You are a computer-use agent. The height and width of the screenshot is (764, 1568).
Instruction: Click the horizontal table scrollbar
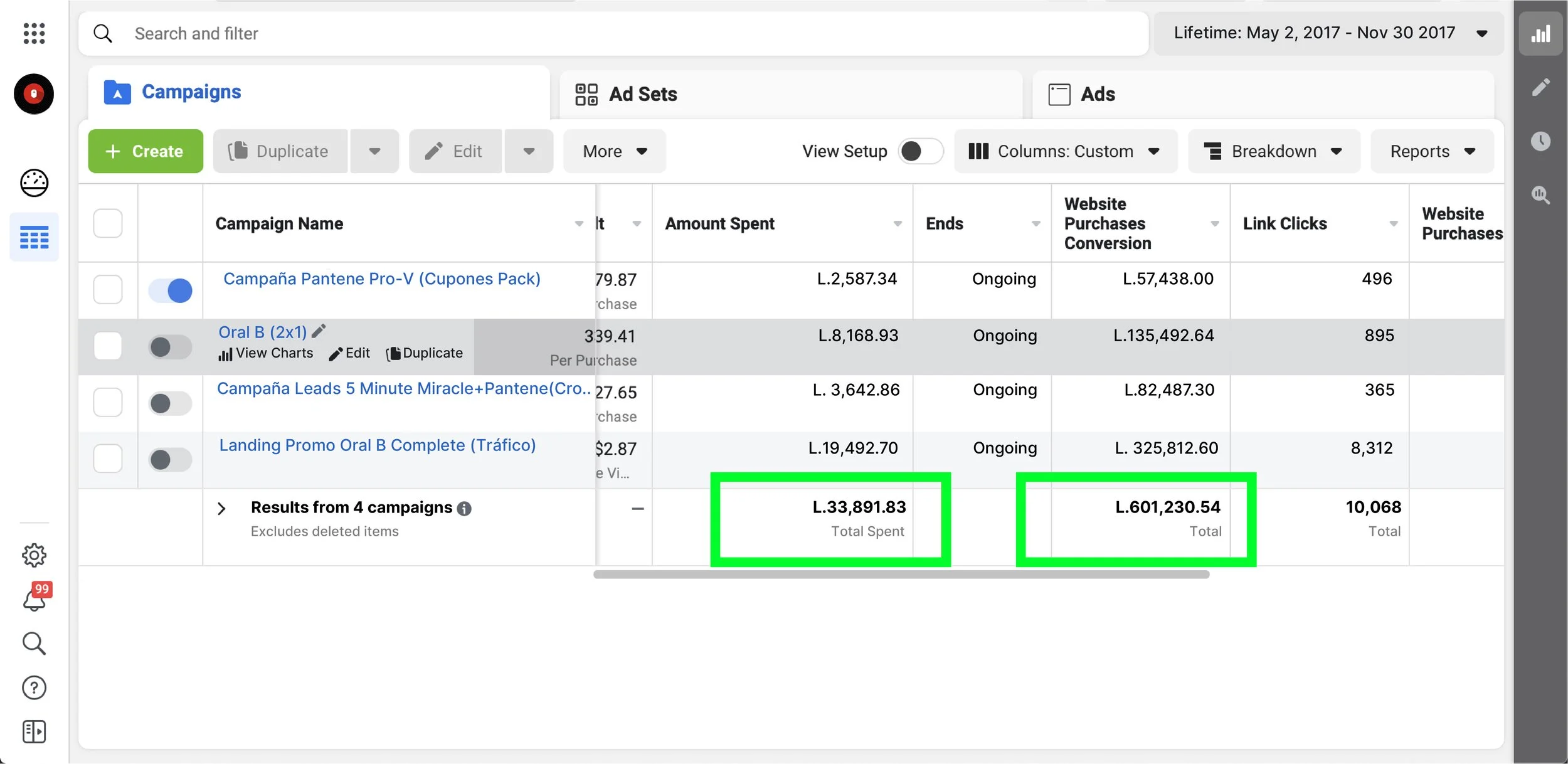coord(901,574)
